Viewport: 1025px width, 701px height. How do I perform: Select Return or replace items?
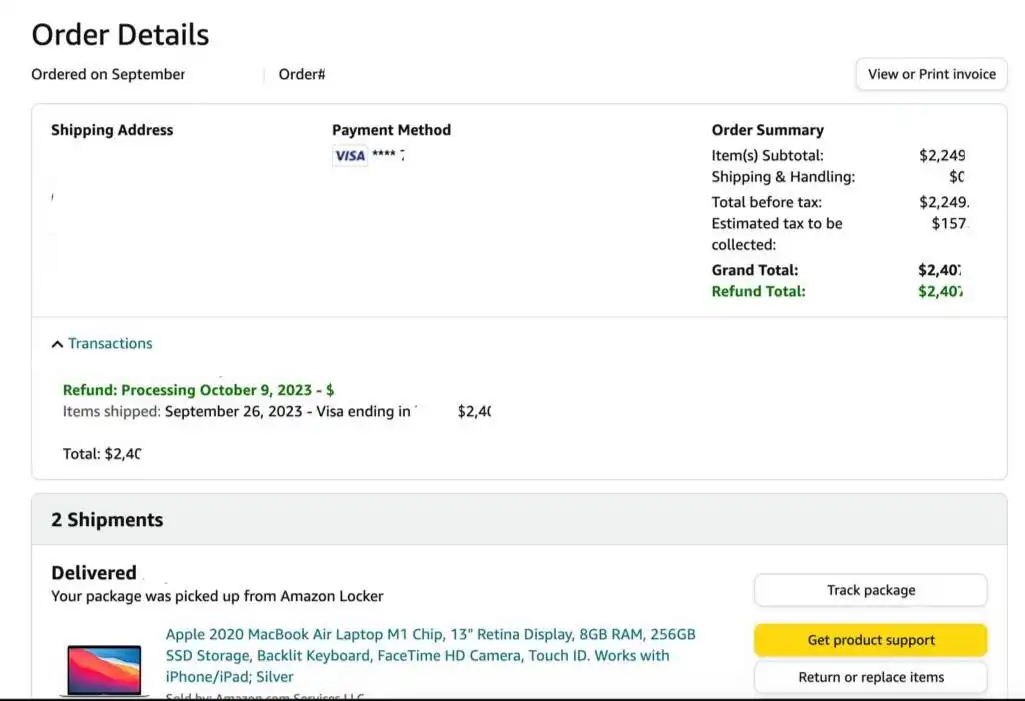[x=871, y=677]
